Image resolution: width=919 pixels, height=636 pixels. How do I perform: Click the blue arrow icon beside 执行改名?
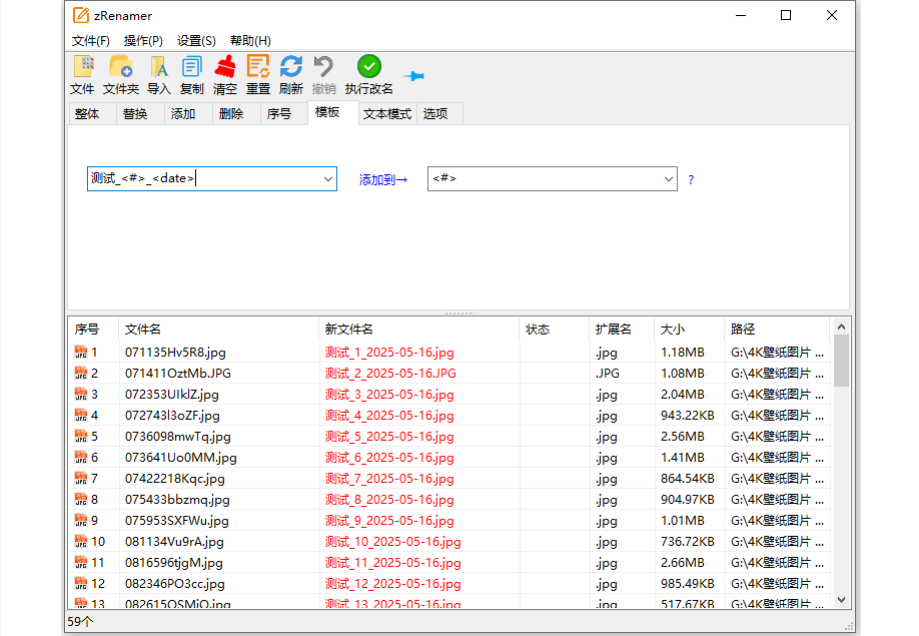pyautogui.click(x=414, y=73)
